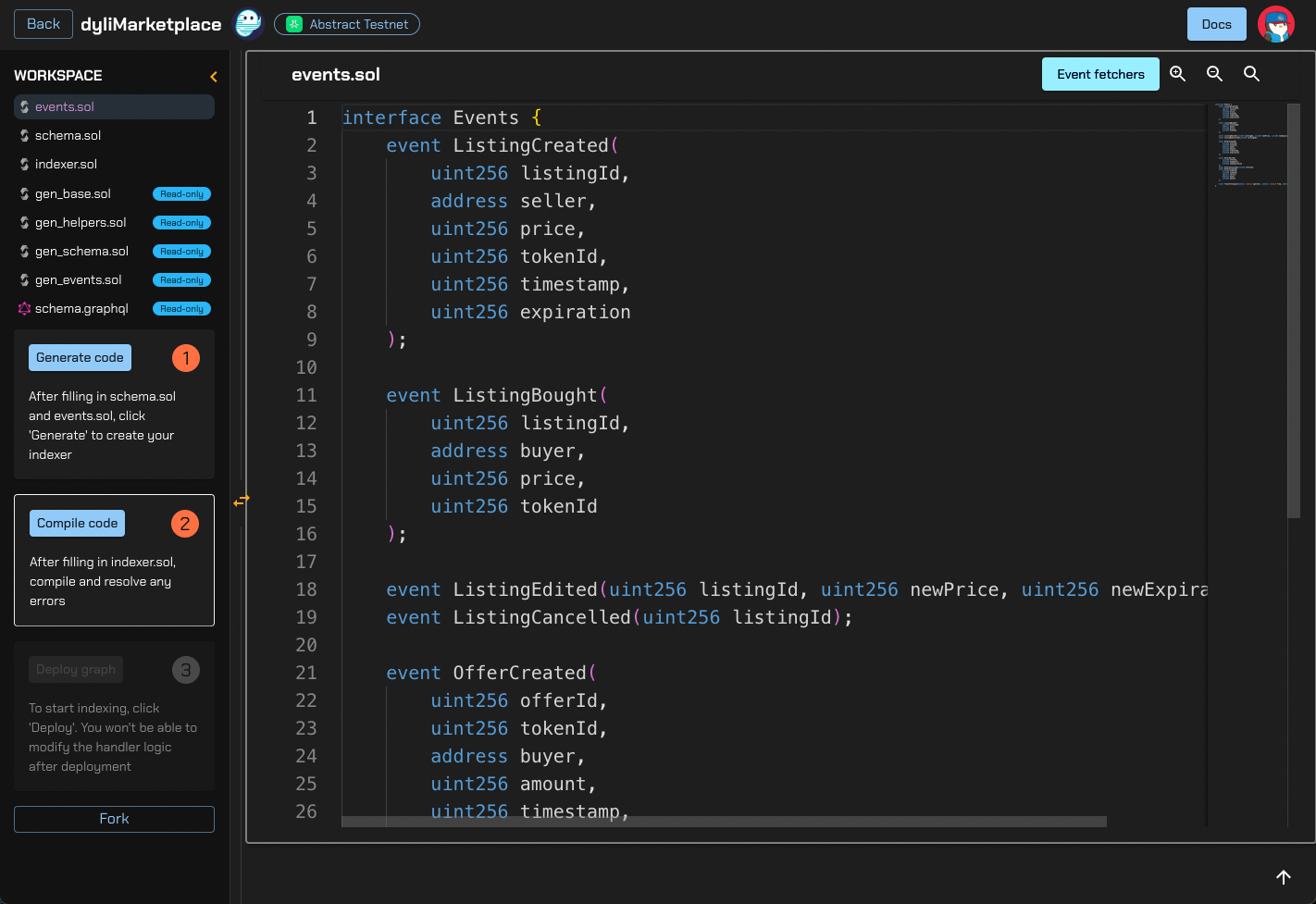Open the Event fetchers panel
This screenshot has height=904, width=1316.
[x=1100, y=74]
